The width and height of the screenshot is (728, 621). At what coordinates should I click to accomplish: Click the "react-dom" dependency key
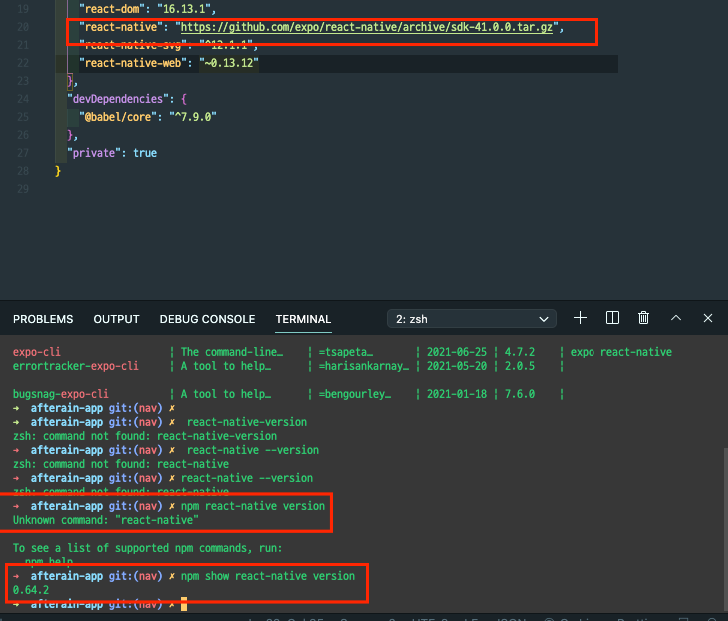[111, 9]
